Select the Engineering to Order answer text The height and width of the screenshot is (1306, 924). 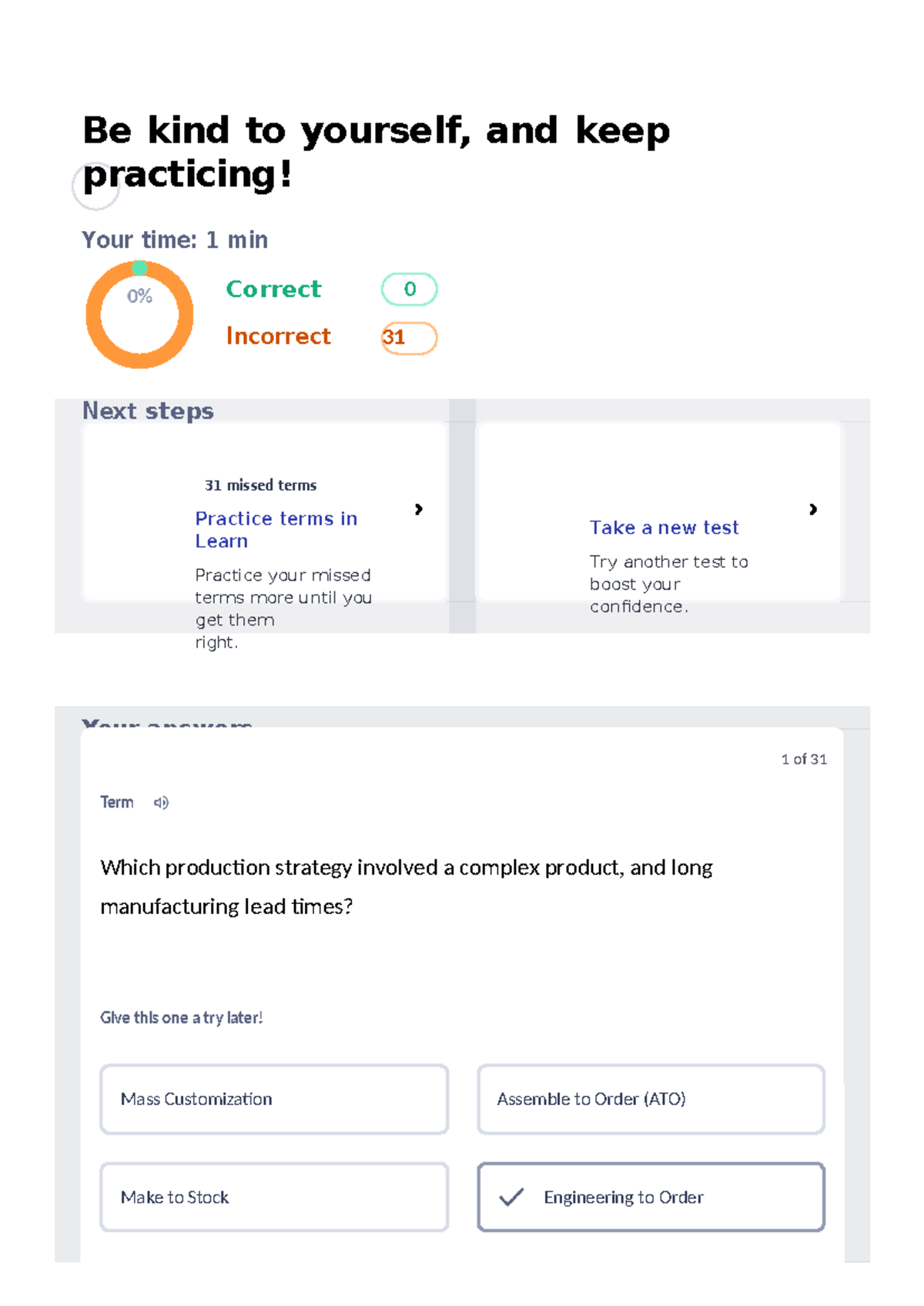point(623,1197)
